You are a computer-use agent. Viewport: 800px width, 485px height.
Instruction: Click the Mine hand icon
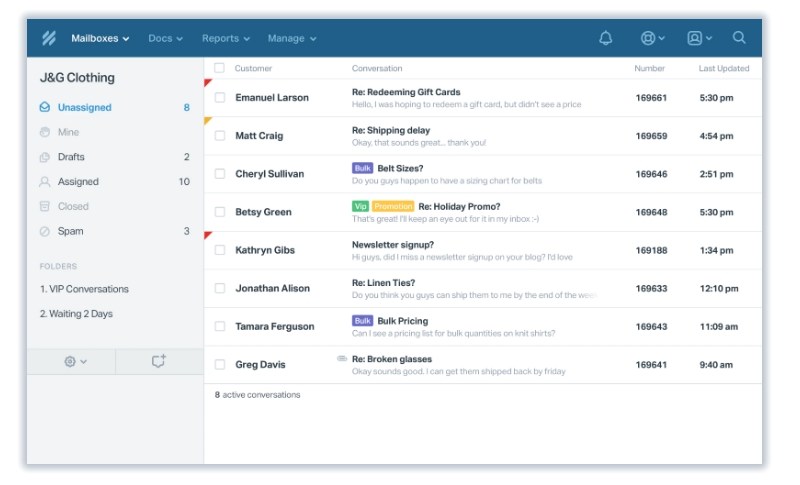point(45,132)
